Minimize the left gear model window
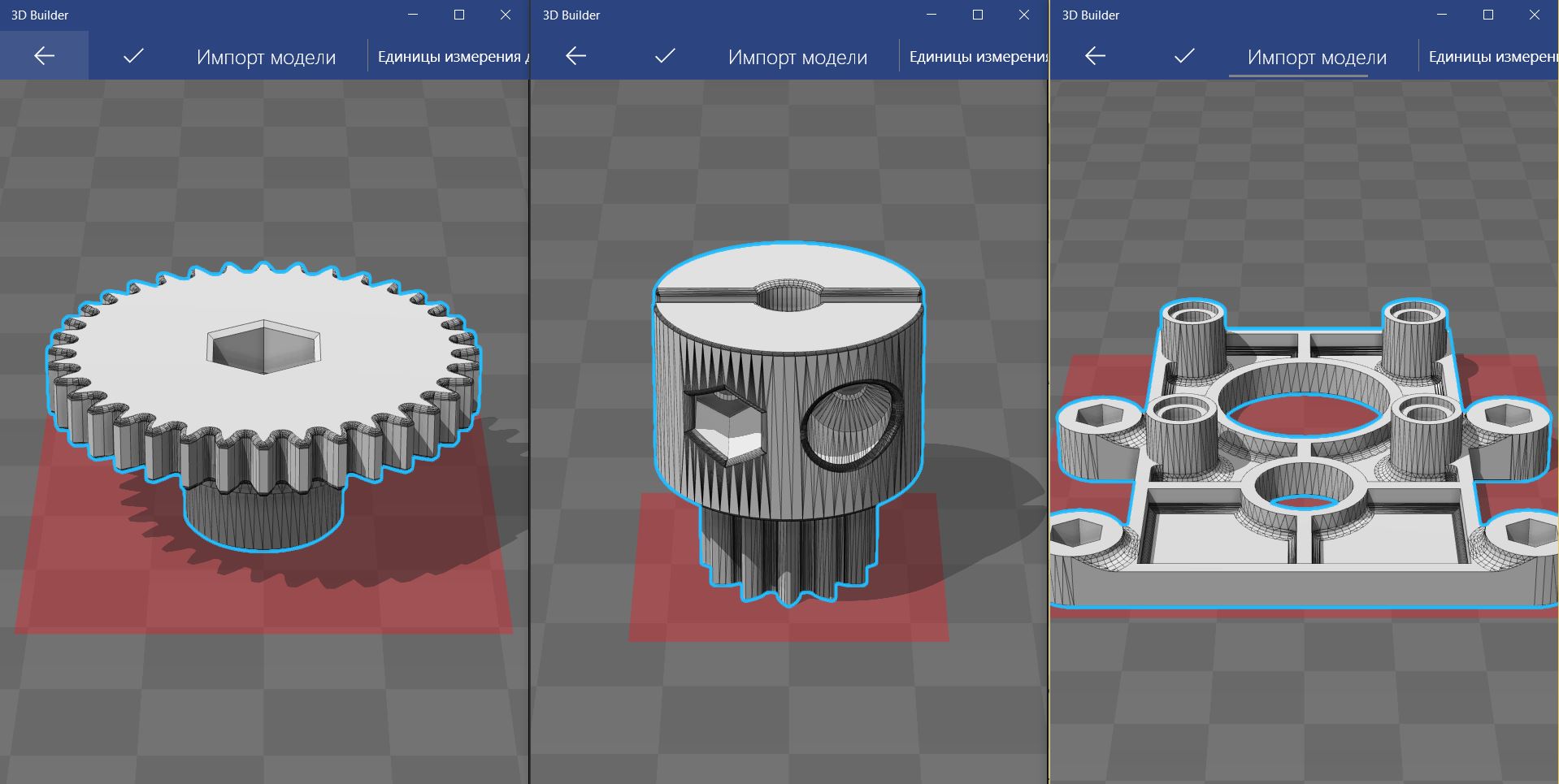This screenshot has width=1559, height=784. click(x=413, y=15)
